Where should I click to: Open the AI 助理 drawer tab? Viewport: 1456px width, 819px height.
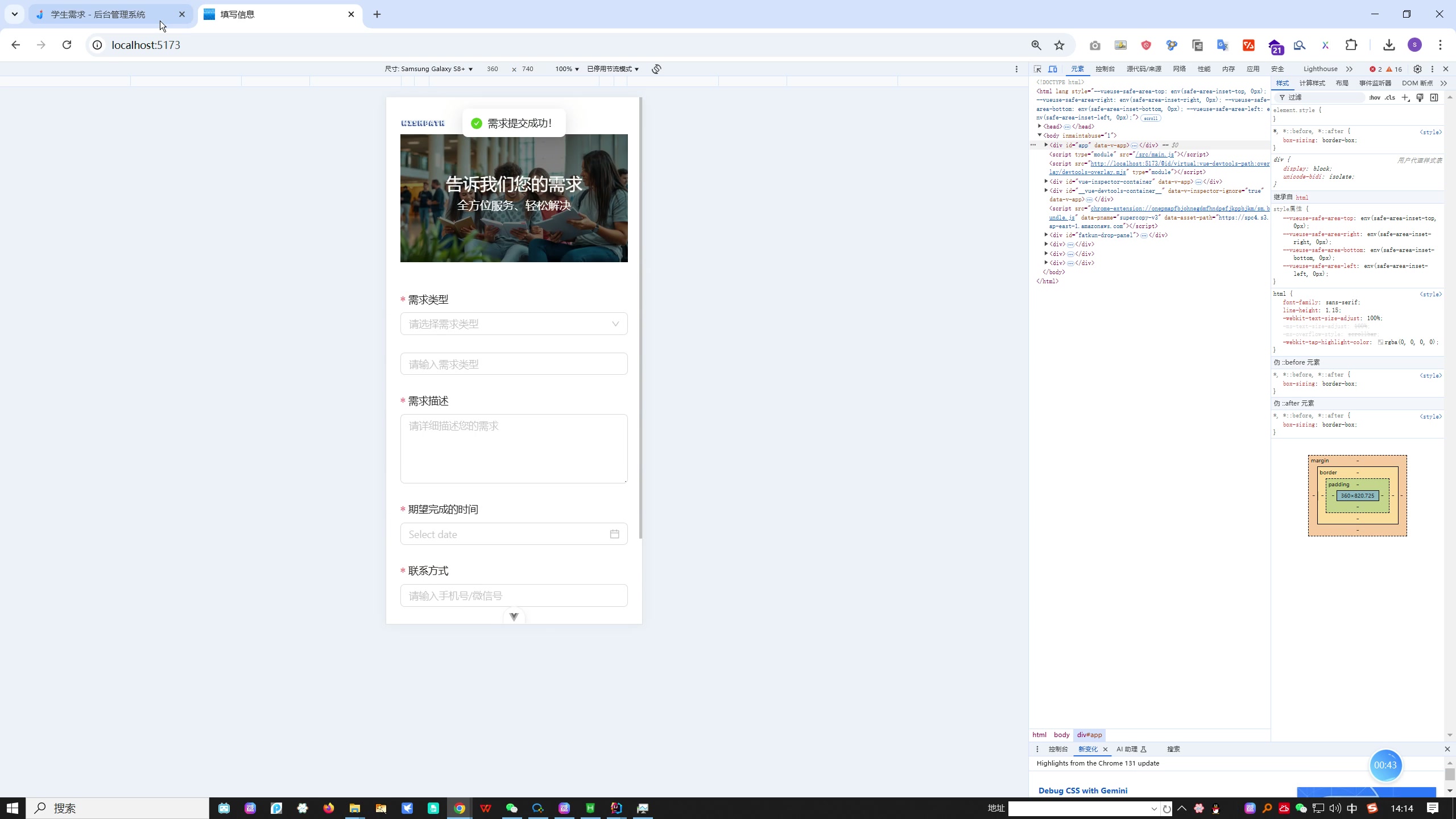tap(1132, 749)
